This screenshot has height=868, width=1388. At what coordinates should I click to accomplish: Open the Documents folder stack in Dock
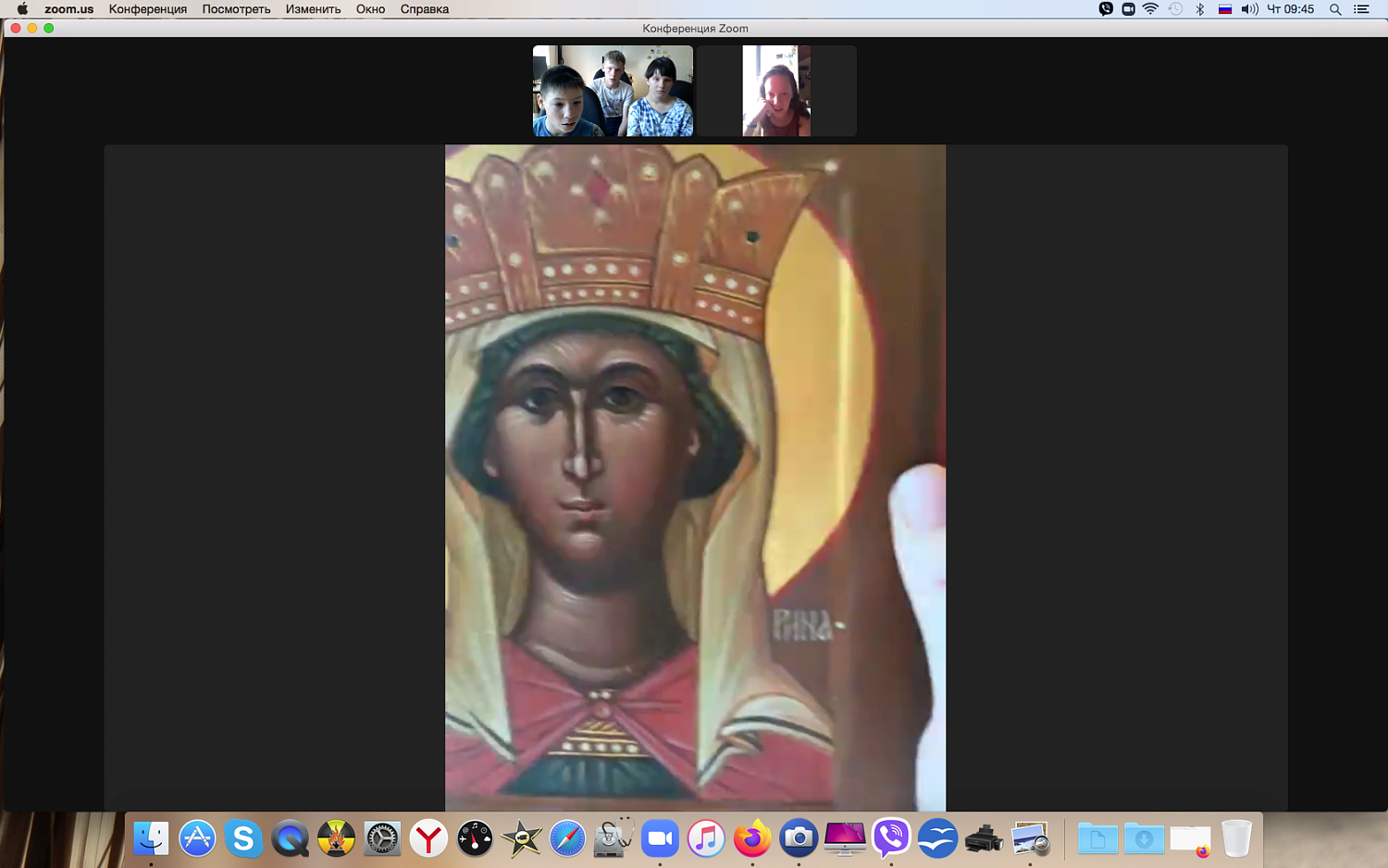(1097, 838)
